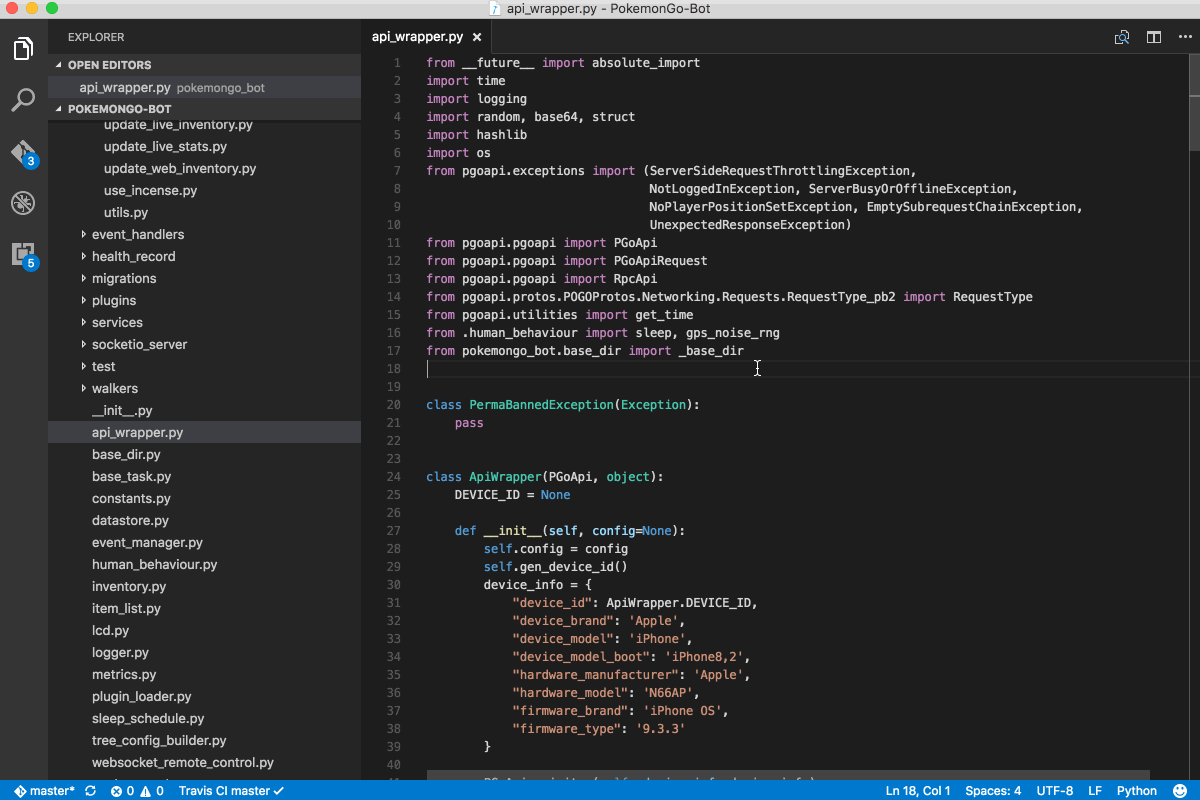Click the feedback smiley icon in status bar

pyautogui.click(x=1180, y=790)
